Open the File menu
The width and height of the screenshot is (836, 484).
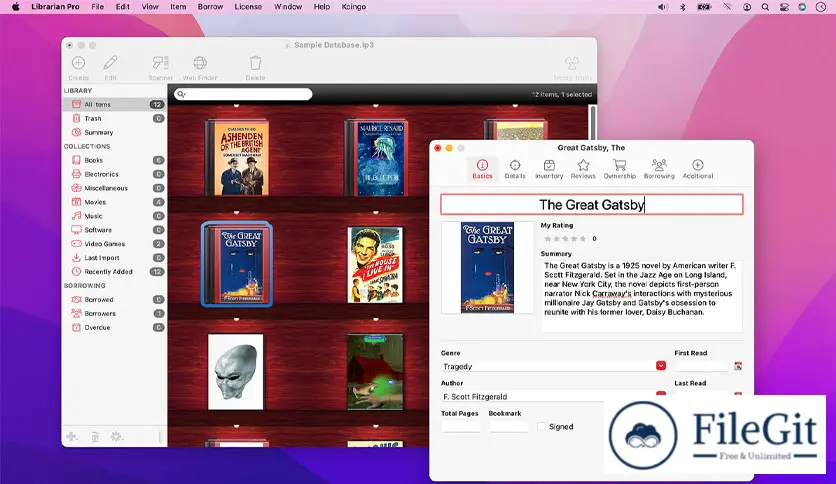[x=98, y=7]
